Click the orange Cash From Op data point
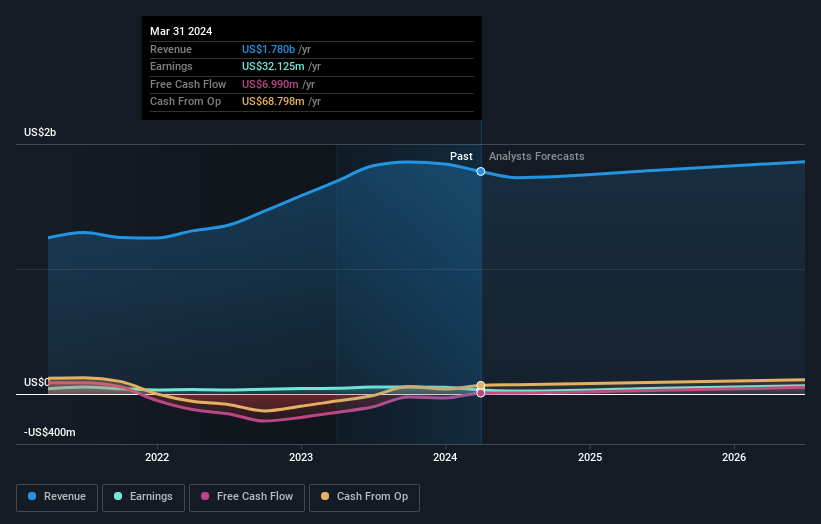The image size is (821, 524). point(481,386)
